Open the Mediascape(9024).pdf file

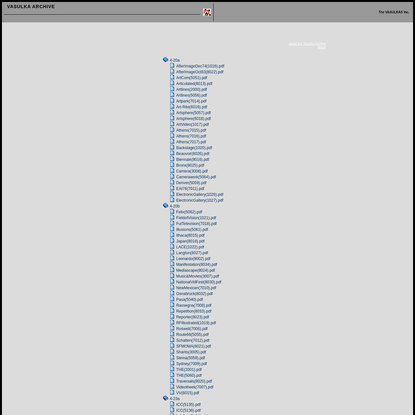click(195, 270)
